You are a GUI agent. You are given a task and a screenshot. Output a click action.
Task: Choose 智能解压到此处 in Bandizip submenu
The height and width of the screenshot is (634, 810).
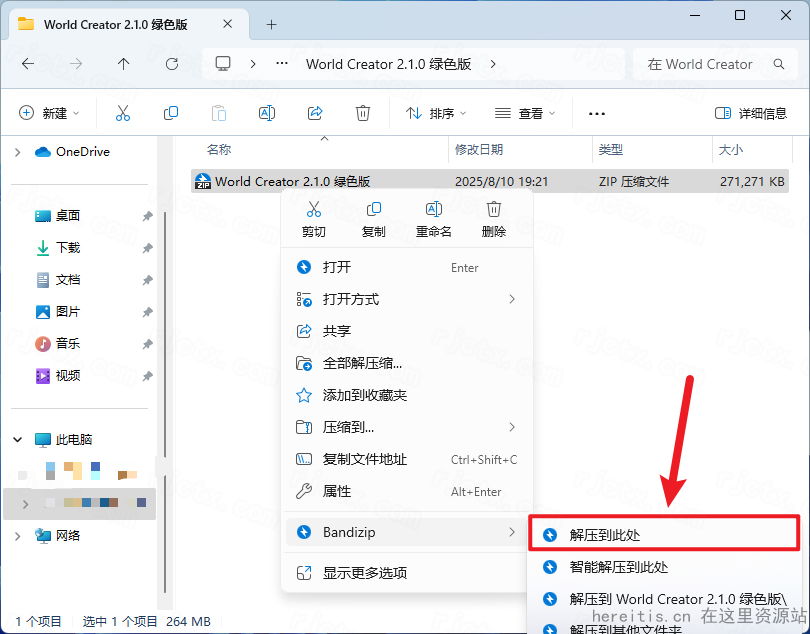point(664,567)
